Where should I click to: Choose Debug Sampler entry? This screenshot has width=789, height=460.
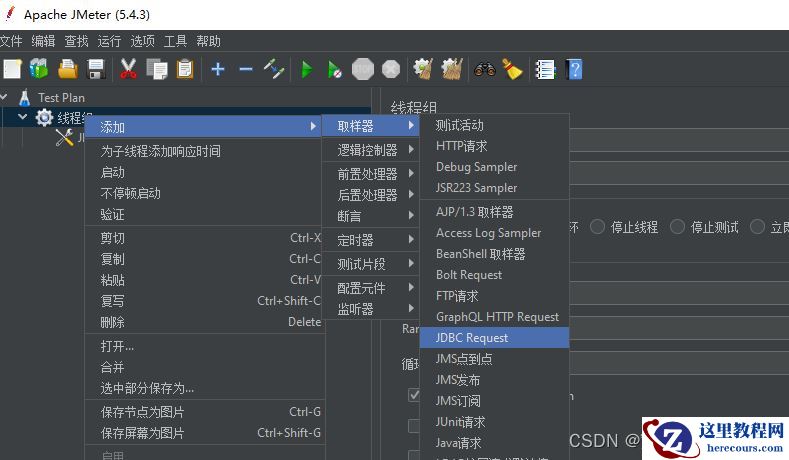(494, 167)
